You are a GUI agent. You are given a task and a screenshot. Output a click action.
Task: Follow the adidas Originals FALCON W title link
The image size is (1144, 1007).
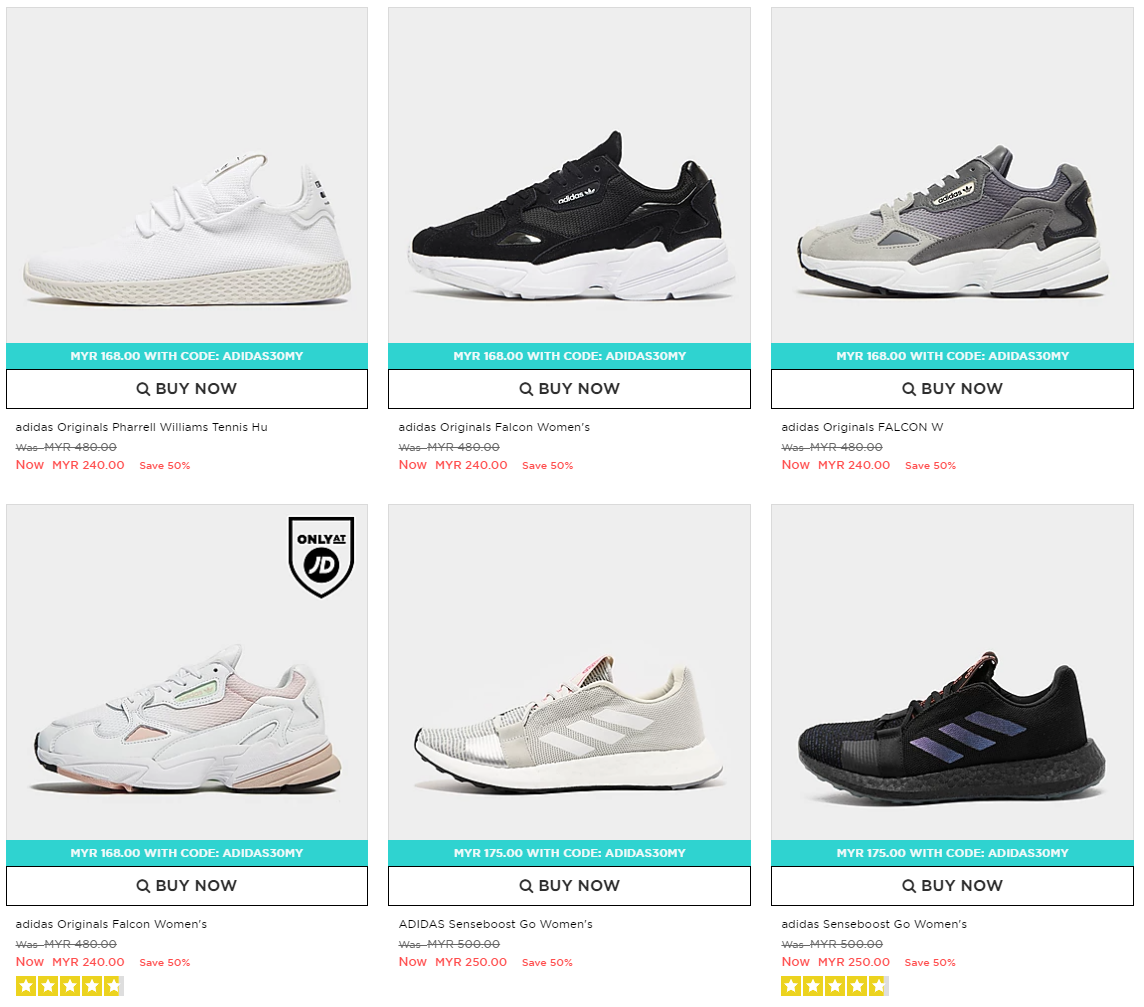tap(862, 427)
